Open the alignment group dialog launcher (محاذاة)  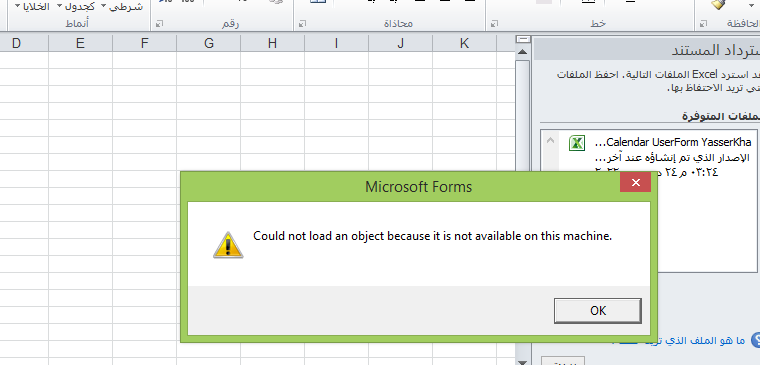(x=302, y=23)
